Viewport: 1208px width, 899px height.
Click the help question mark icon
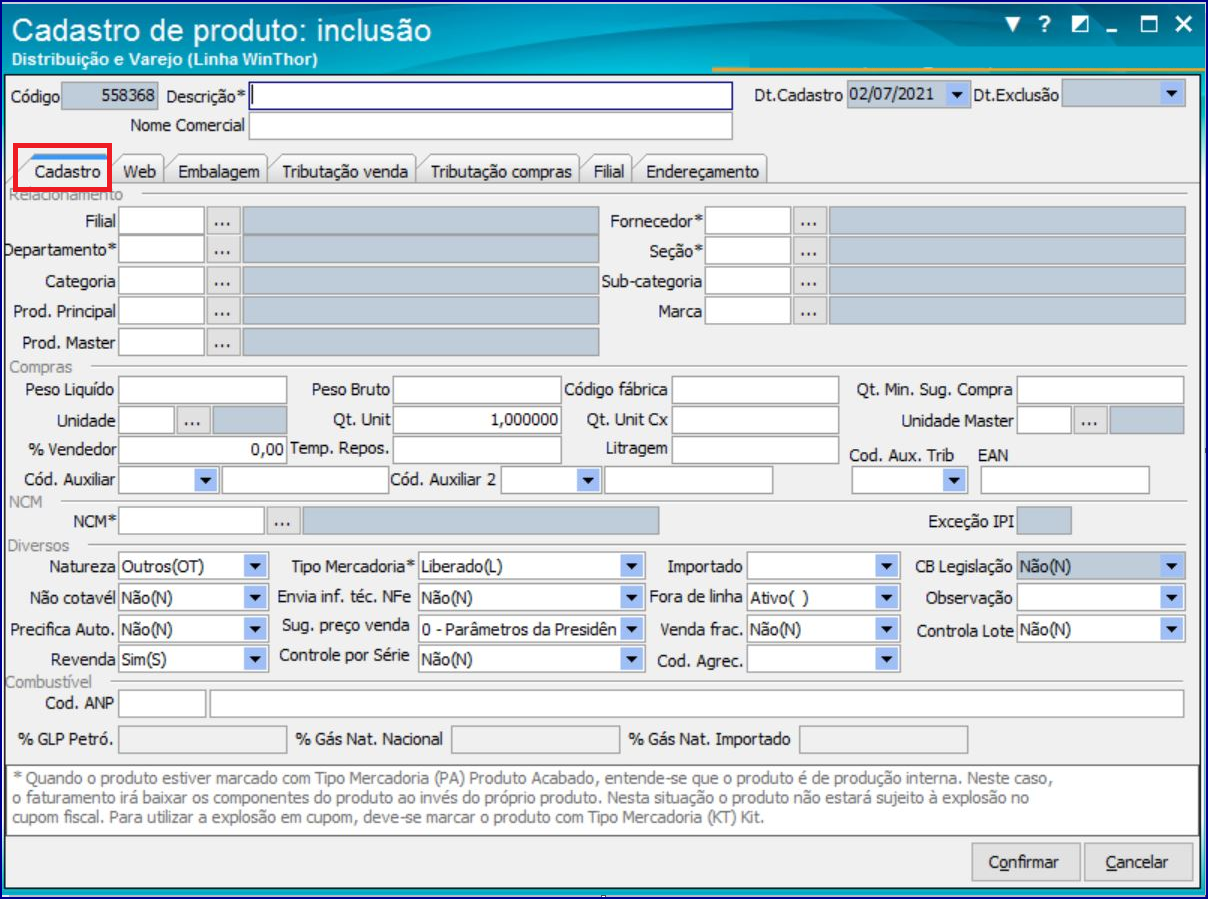point(1044,25)
